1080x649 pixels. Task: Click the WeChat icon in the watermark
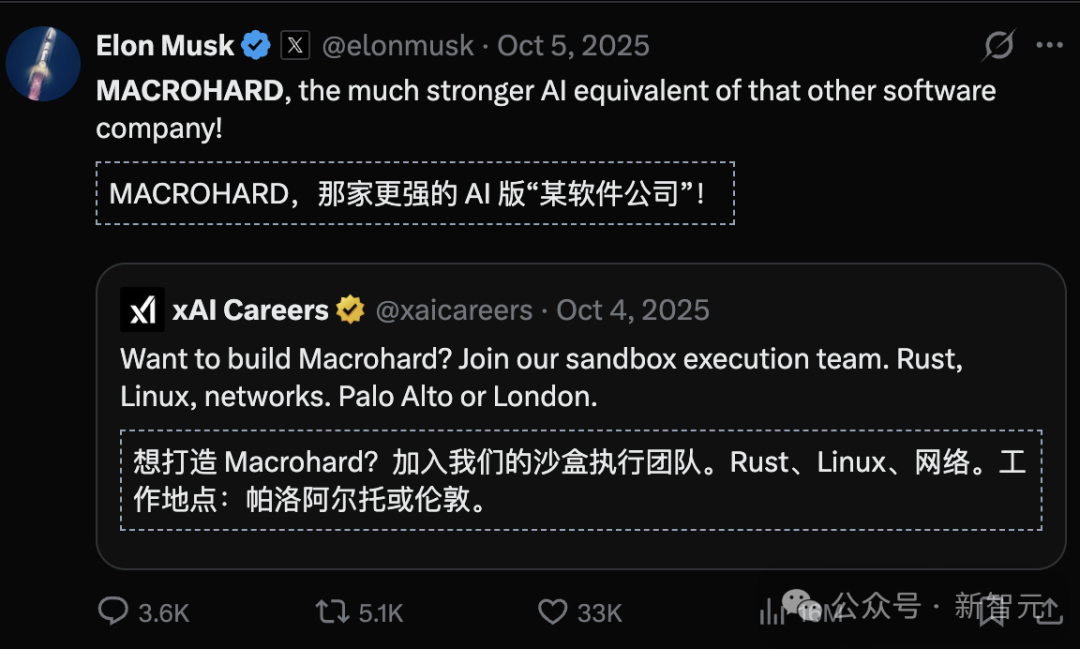pyautogui.click(x=800, y=605)
